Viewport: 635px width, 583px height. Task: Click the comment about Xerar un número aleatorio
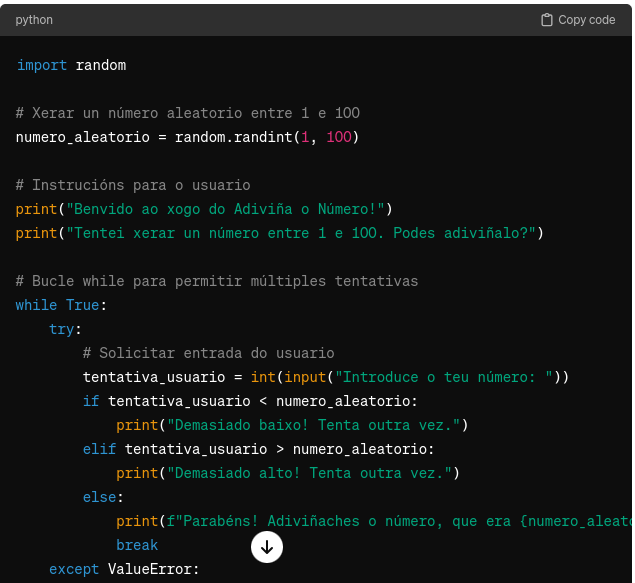187,113
